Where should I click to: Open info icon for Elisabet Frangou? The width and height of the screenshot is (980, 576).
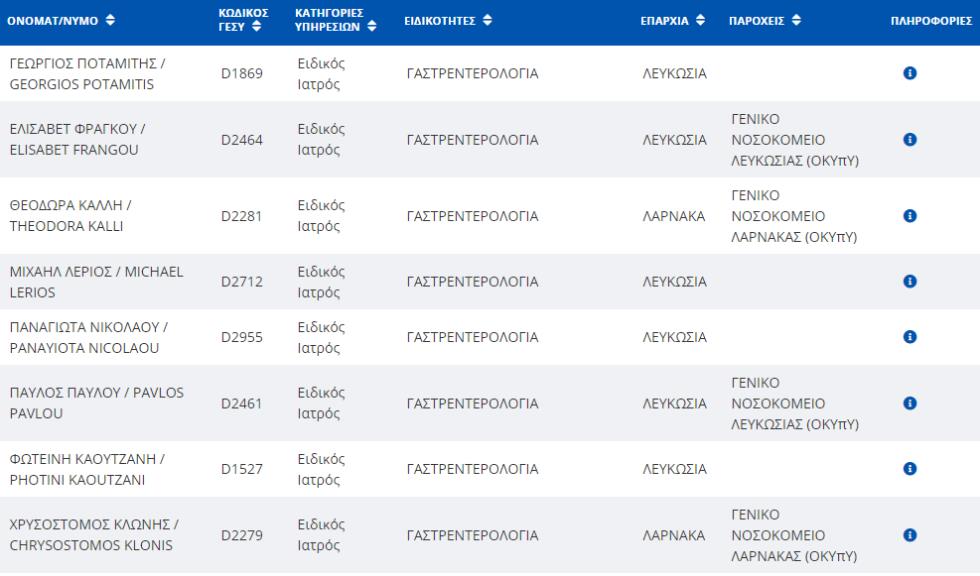pos(909,139)
